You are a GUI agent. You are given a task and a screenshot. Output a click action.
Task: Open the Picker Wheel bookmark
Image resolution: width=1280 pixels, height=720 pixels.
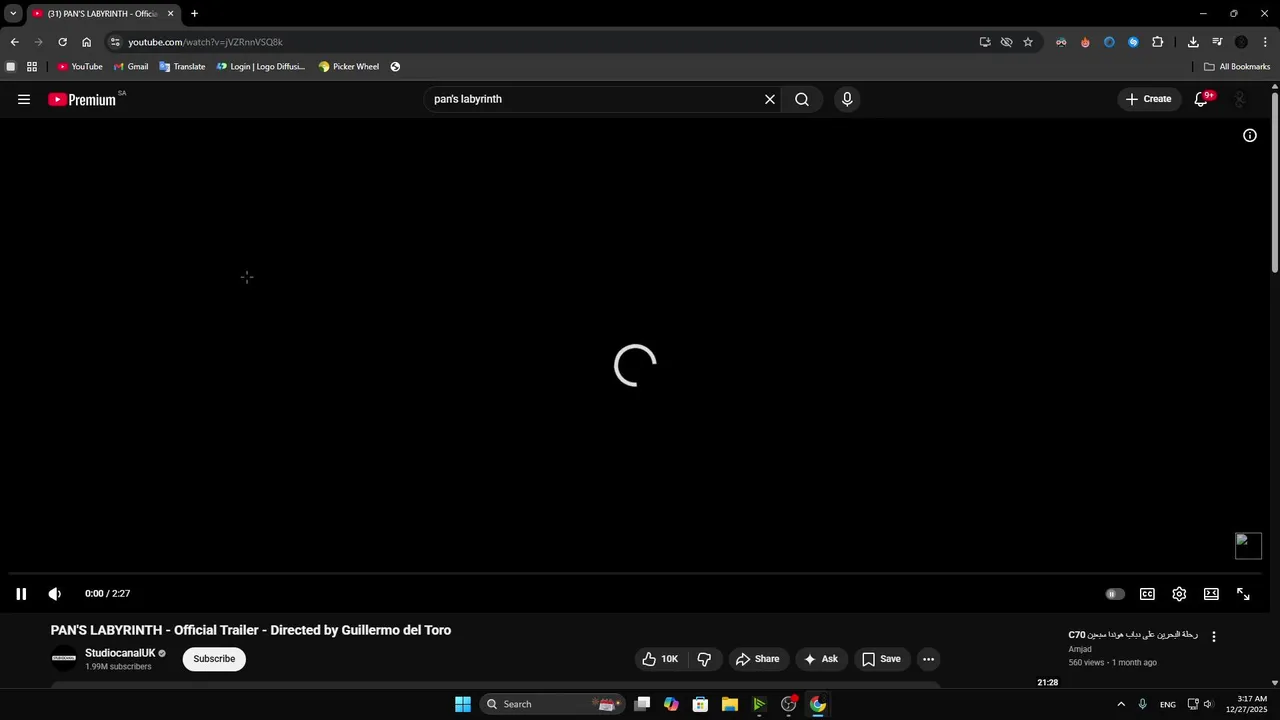348,67
